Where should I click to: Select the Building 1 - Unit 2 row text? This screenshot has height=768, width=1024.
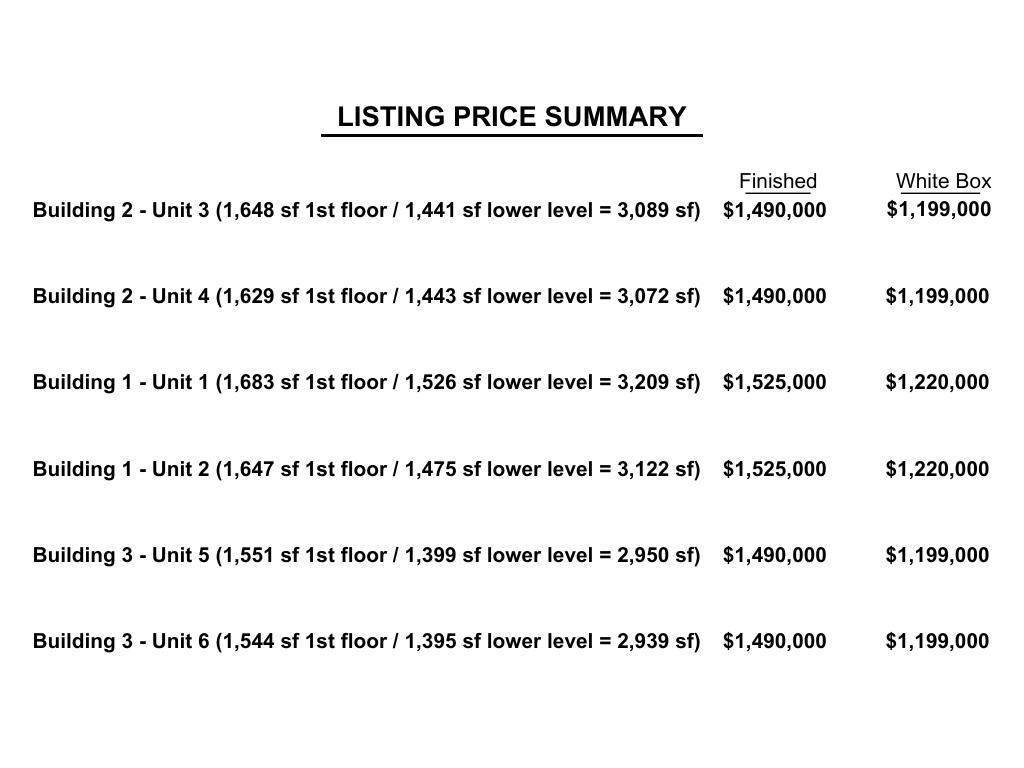coord(366,469)
